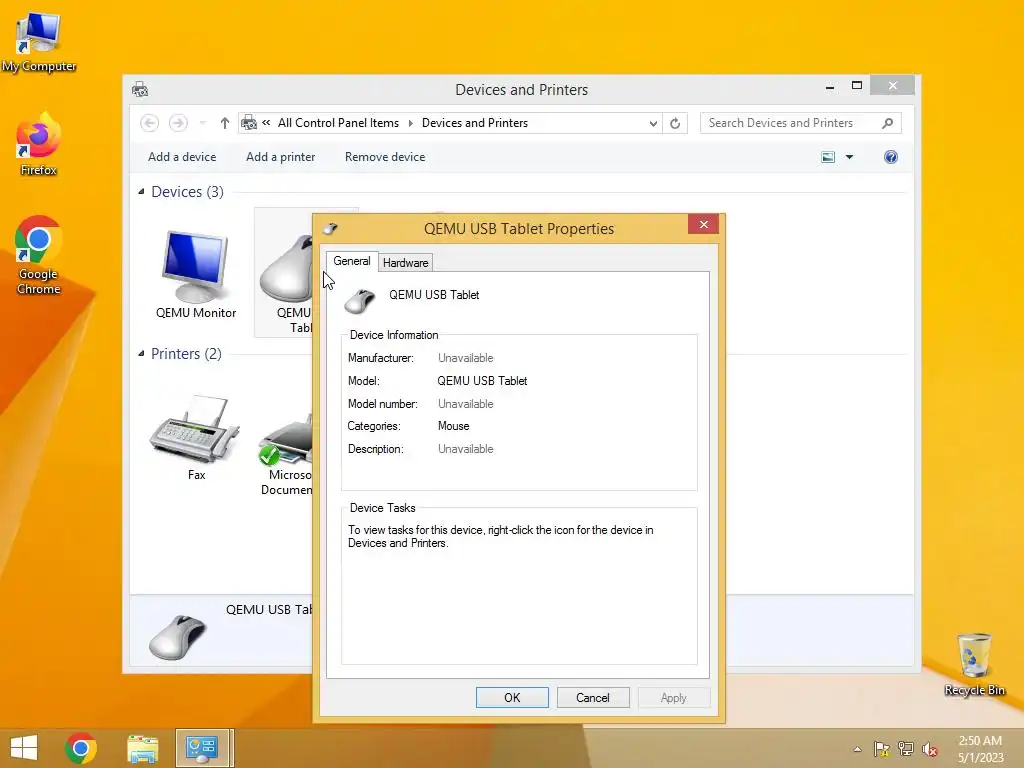Switch to the General tab
This screenshot has height=768, width=1024.
351,261
